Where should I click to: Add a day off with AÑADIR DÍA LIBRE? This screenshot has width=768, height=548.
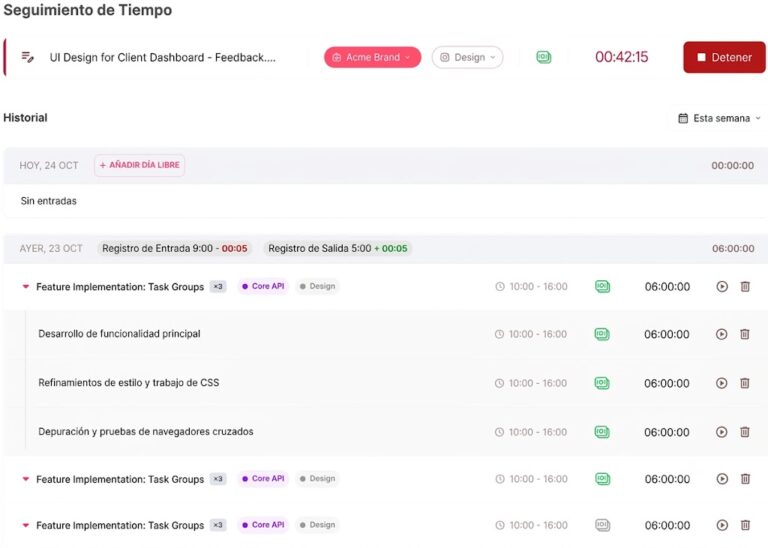(x=140, y=165)
